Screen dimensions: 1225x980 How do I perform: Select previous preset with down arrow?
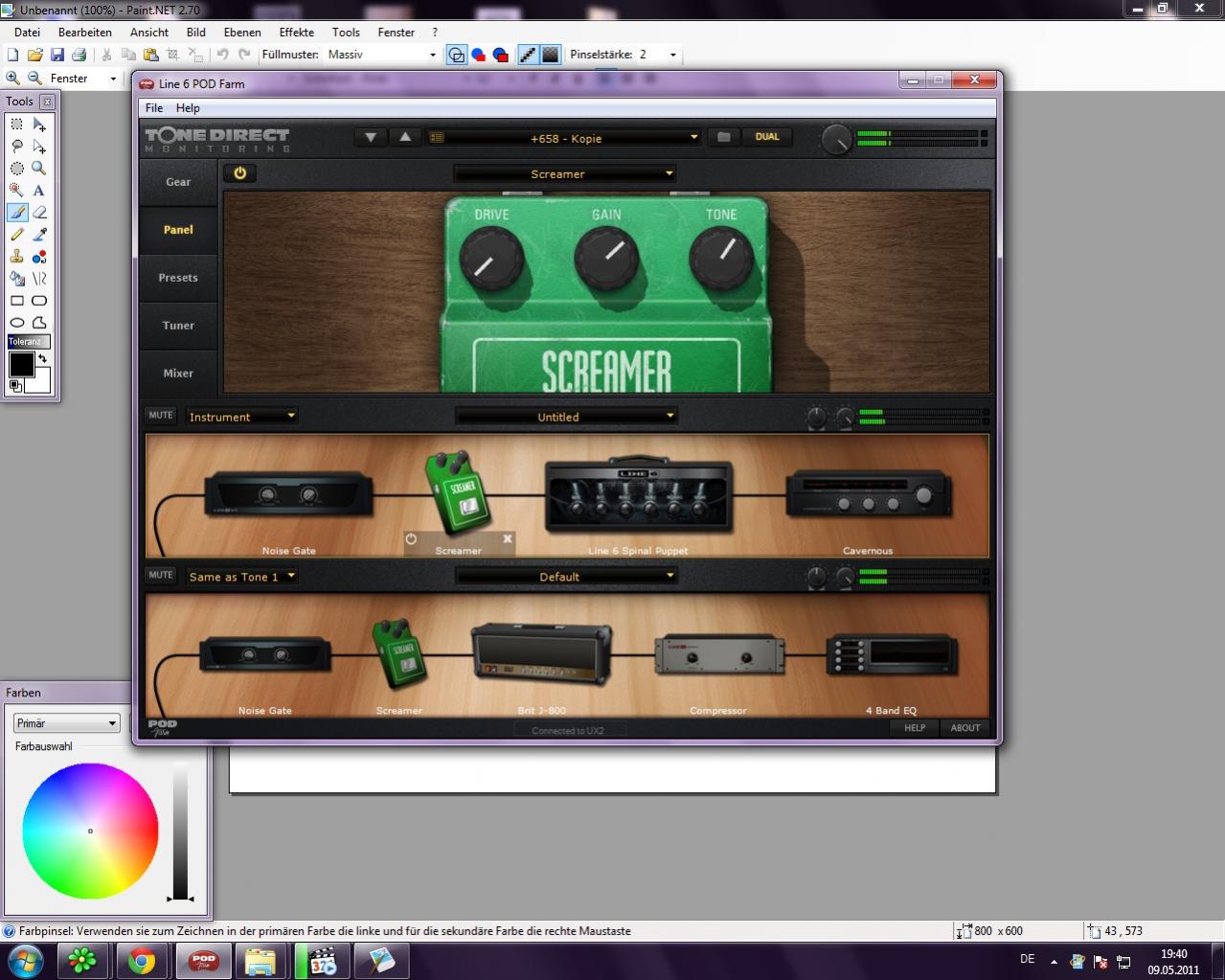point(371,137)
